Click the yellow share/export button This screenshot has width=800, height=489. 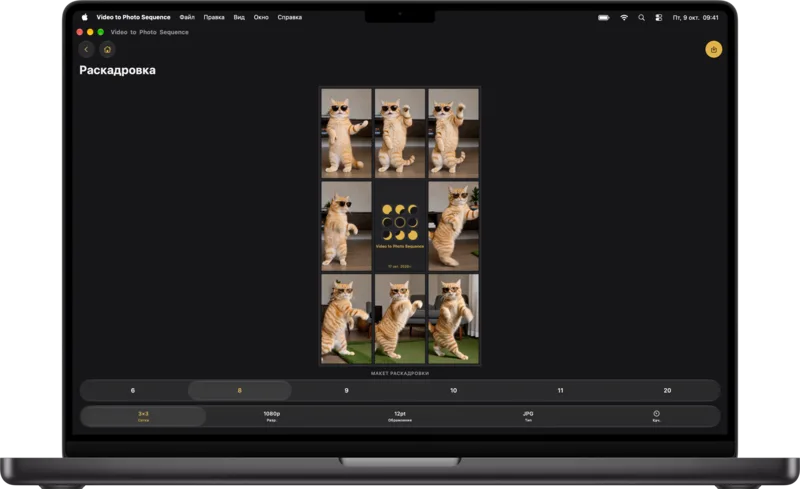coord(713,50)
